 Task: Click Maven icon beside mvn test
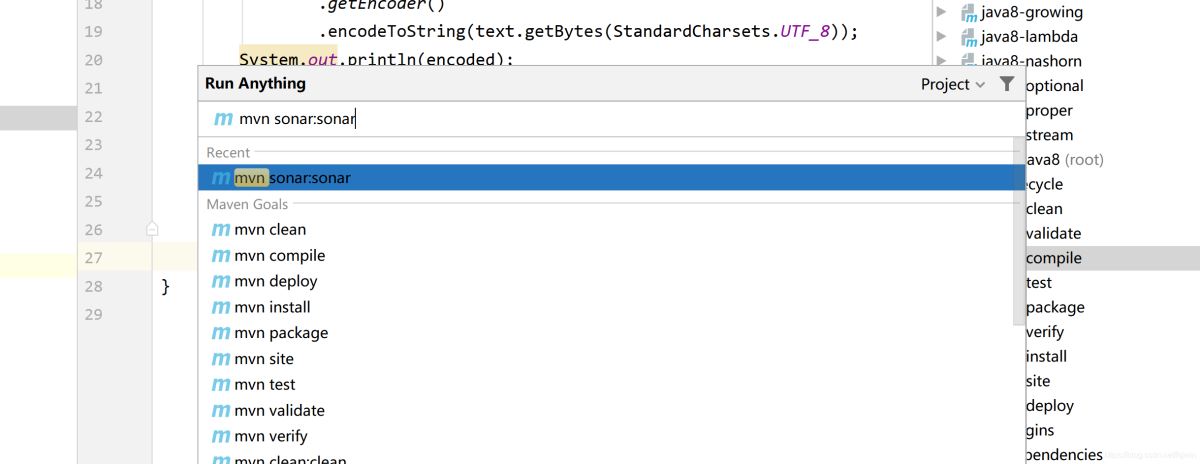pos(221,385)
